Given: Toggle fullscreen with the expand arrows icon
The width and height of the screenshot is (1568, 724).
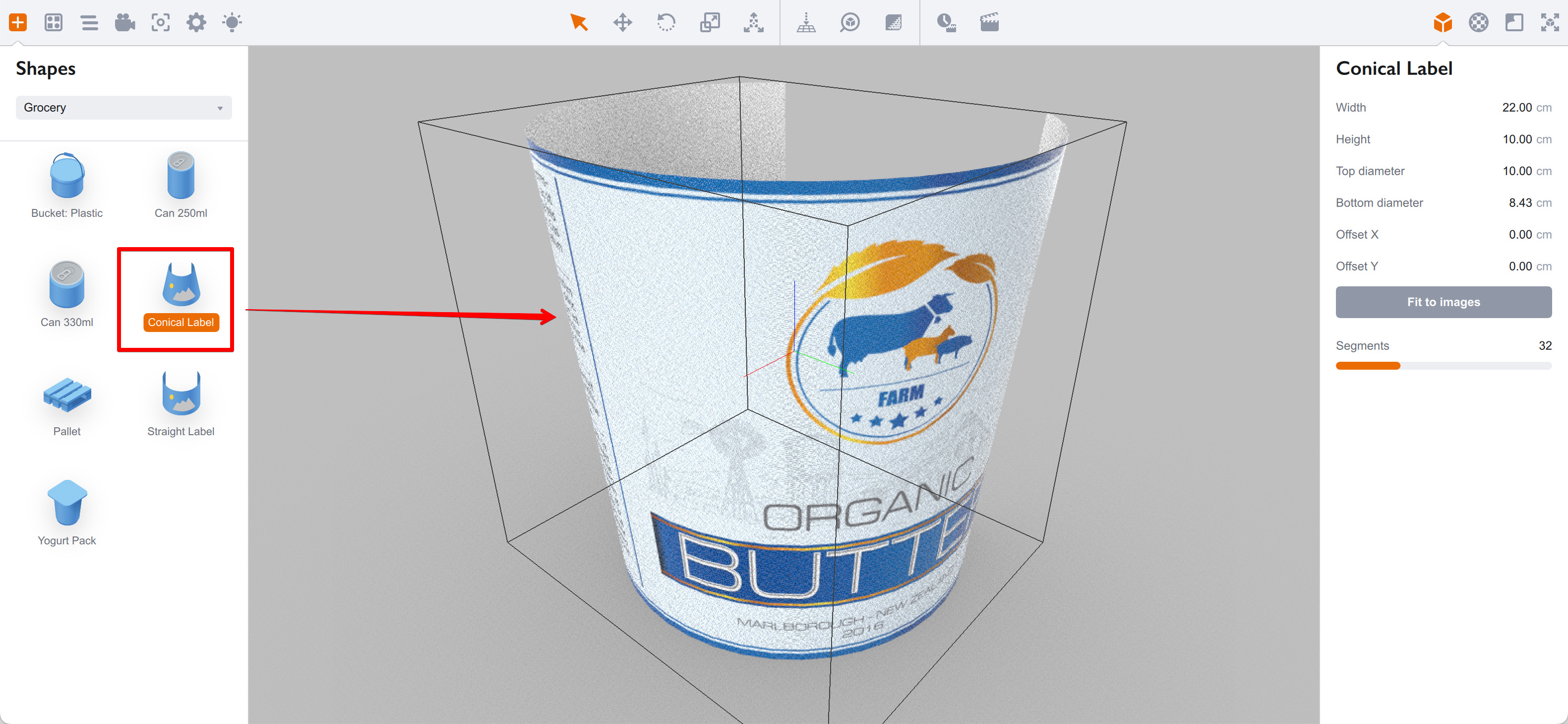Looking at the screenshot, I should point(1550,22).
